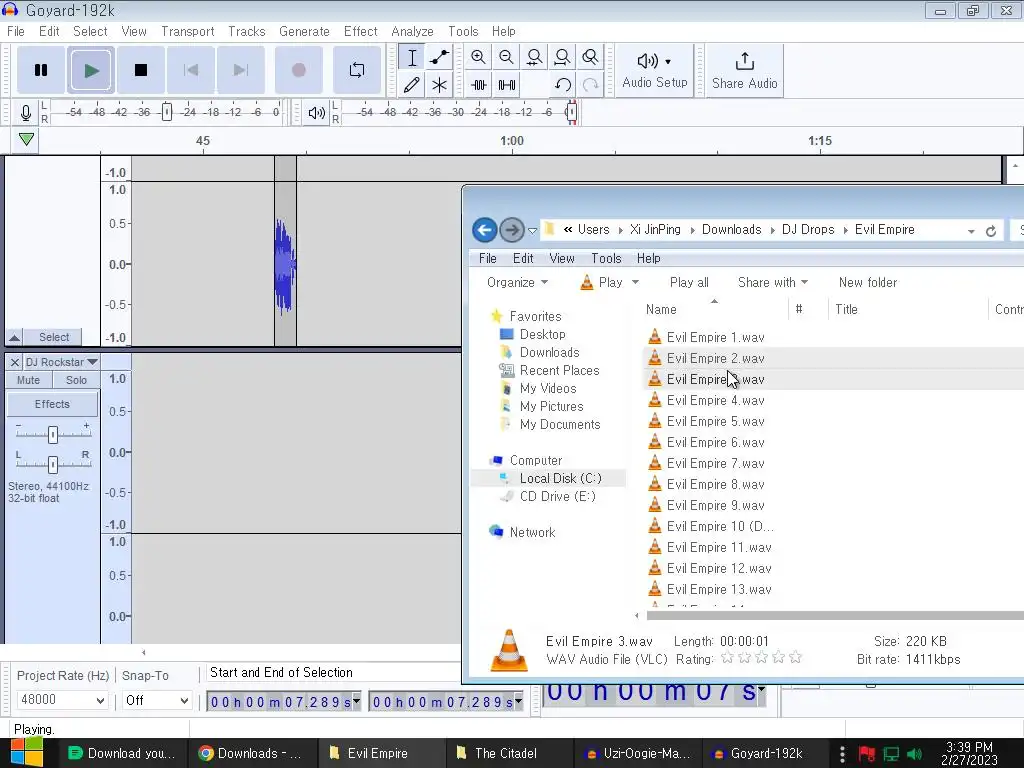
Task: Click the Zoom toggle icon
Action: 590,57
